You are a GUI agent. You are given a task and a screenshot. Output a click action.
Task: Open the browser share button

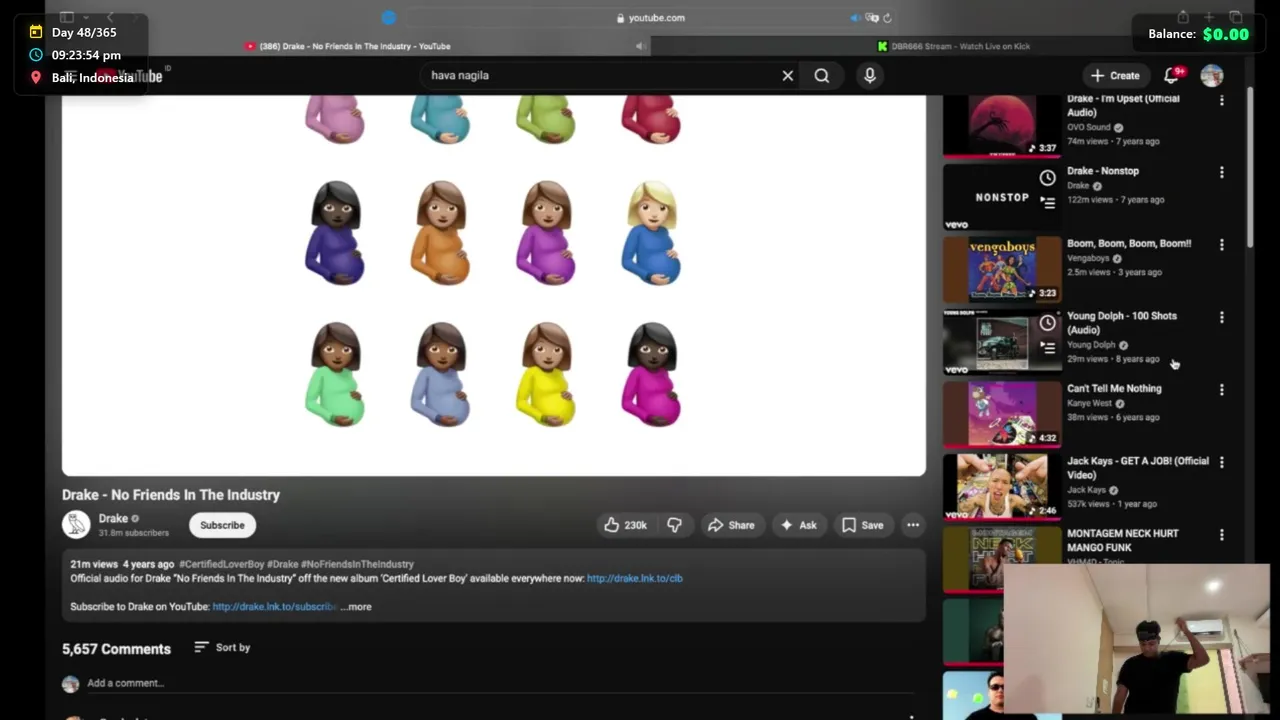(x=1183, y=17)
